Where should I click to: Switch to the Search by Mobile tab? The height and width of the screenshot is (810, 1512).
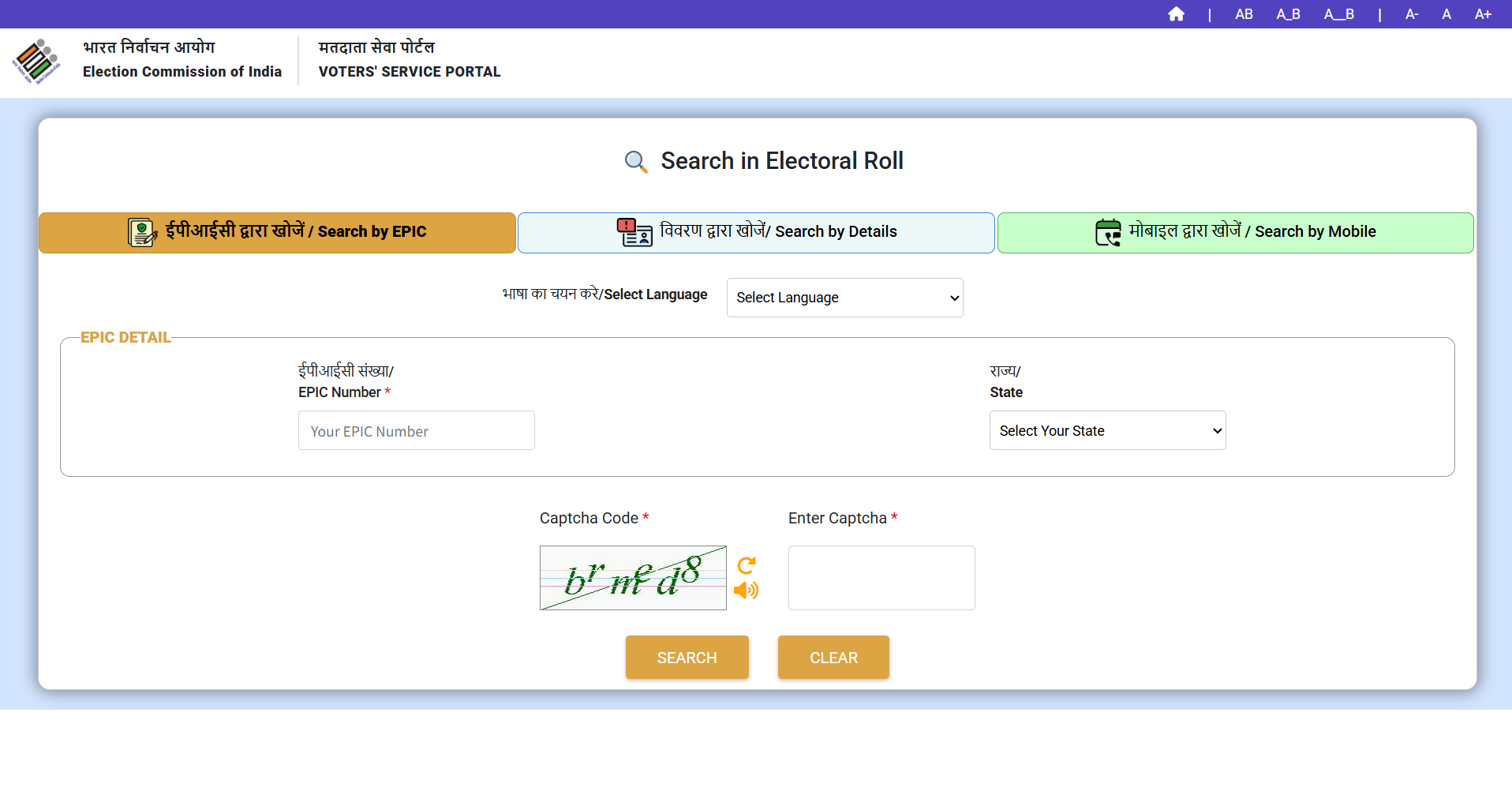click(1235, 232)
